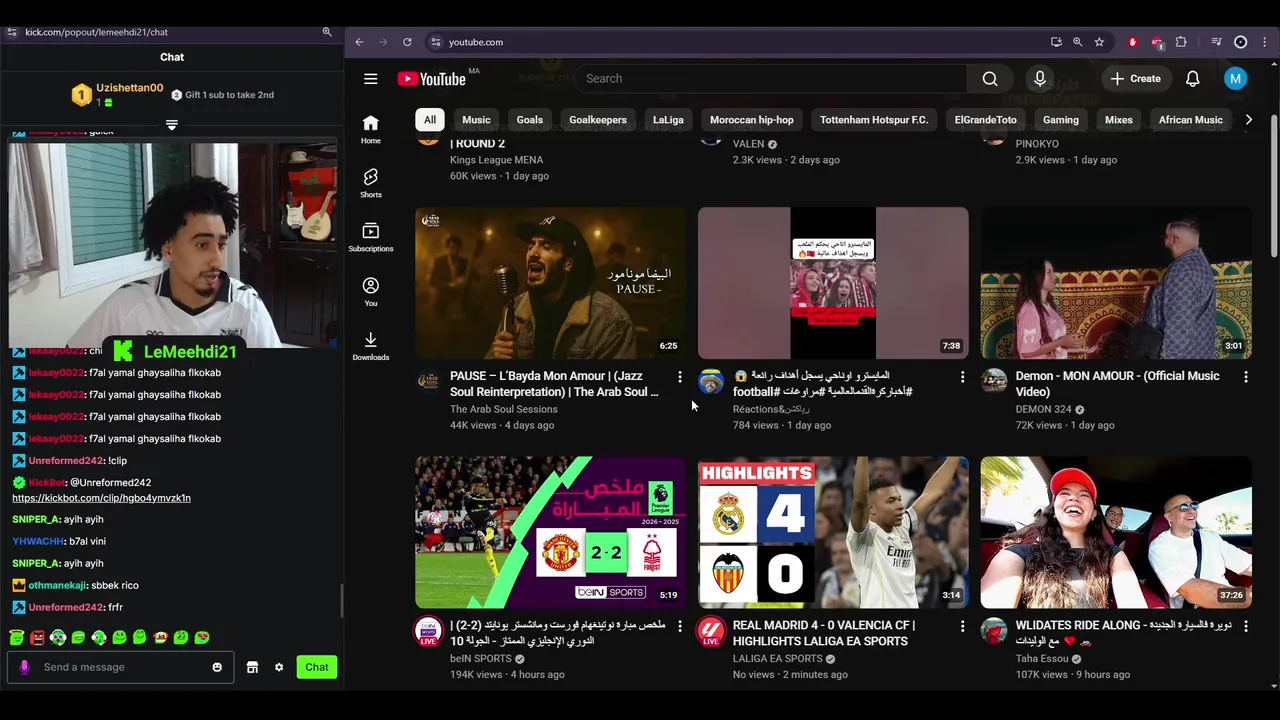Open the media controls music-list icon
This screenshot has height=720, width=1280.
coord(1216,42)
